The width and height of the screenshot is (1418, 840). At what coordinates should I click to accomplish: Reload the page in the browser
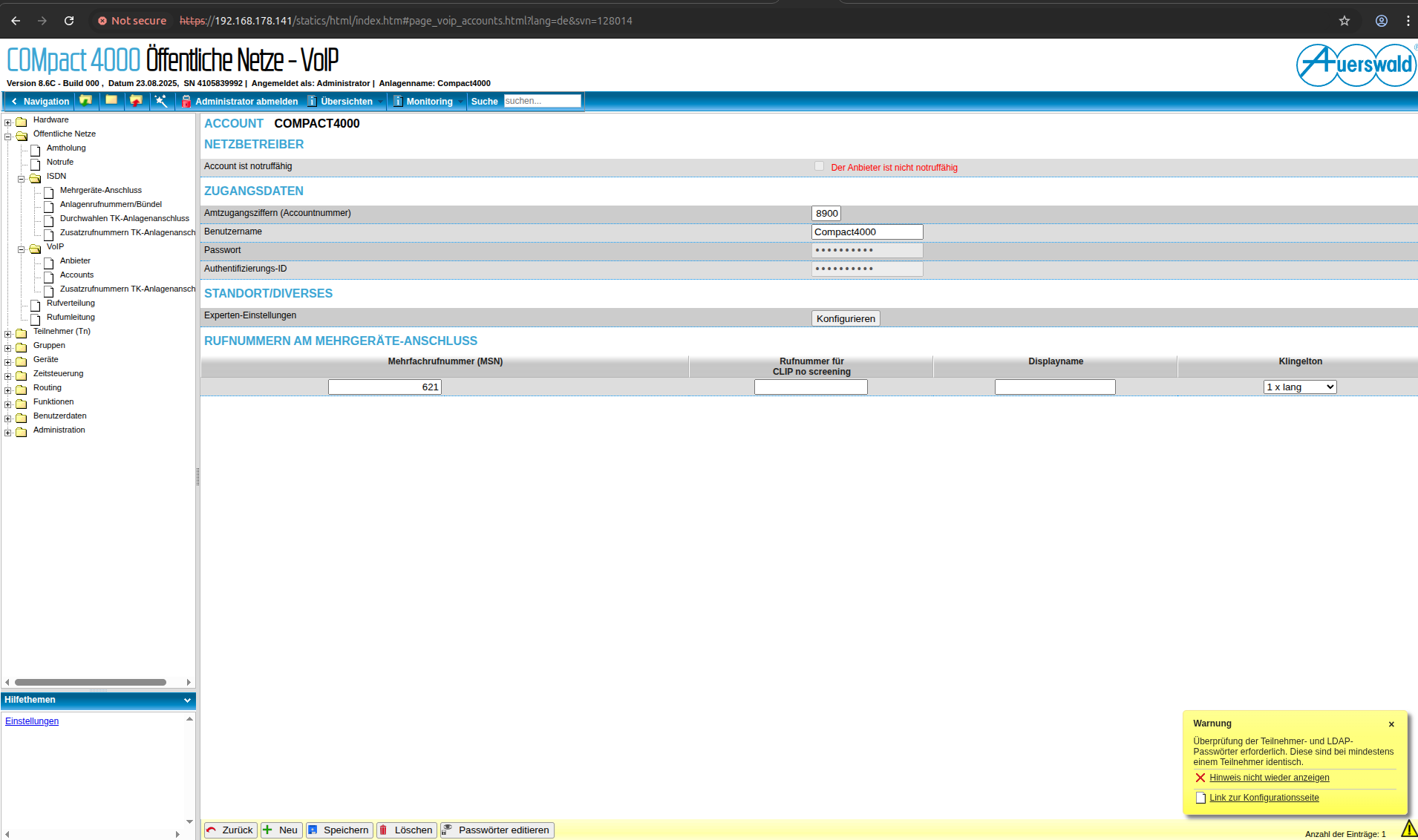(69, 21)
